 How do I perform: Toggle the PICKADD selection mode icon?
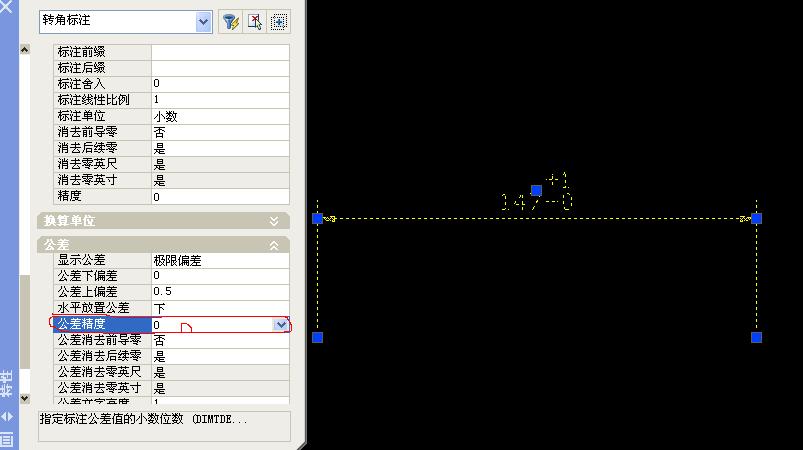click(x=279, y=22)
